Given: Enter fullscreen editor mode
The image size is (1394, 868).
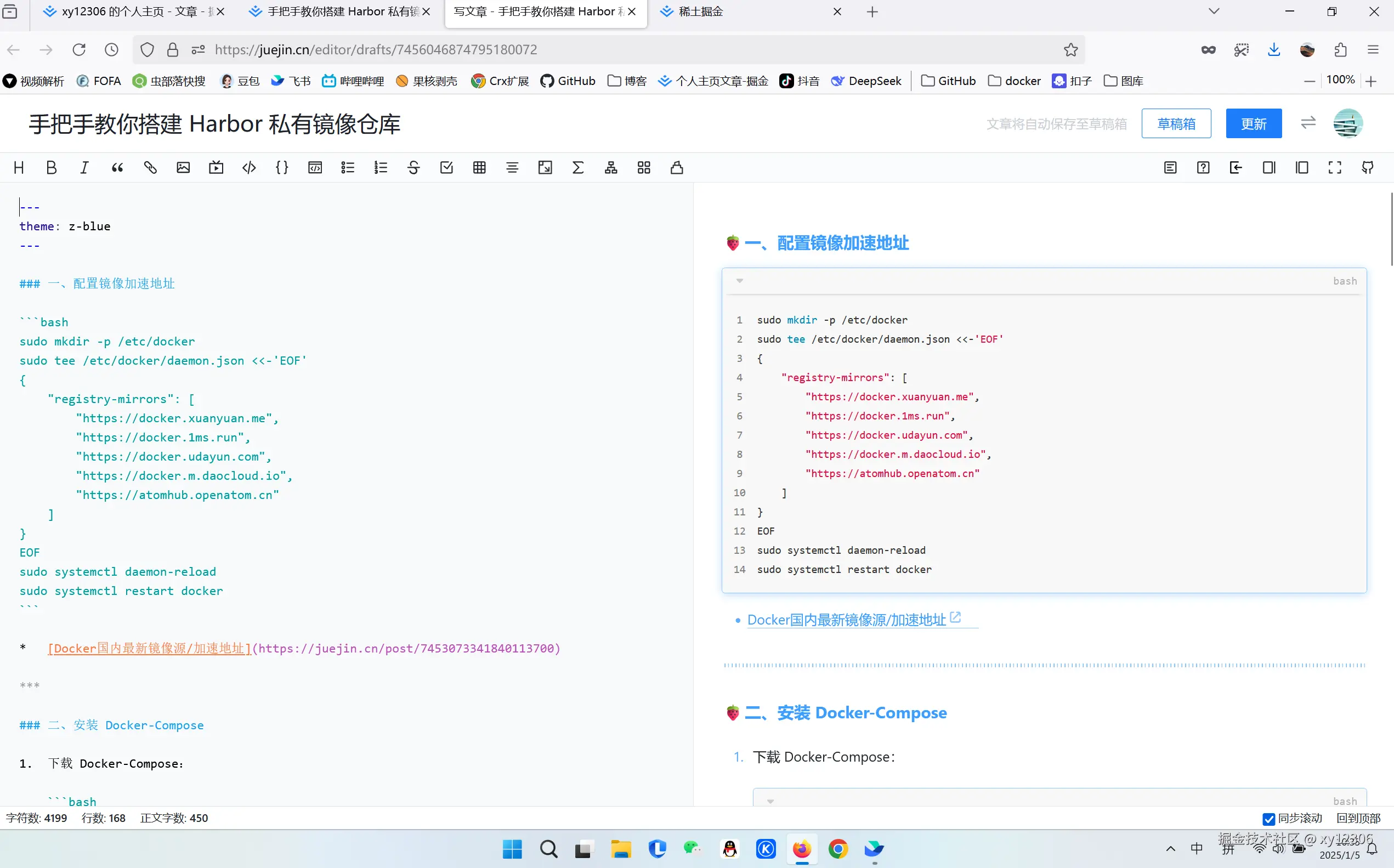Looking at the screenshot, I should (1335, 168).
